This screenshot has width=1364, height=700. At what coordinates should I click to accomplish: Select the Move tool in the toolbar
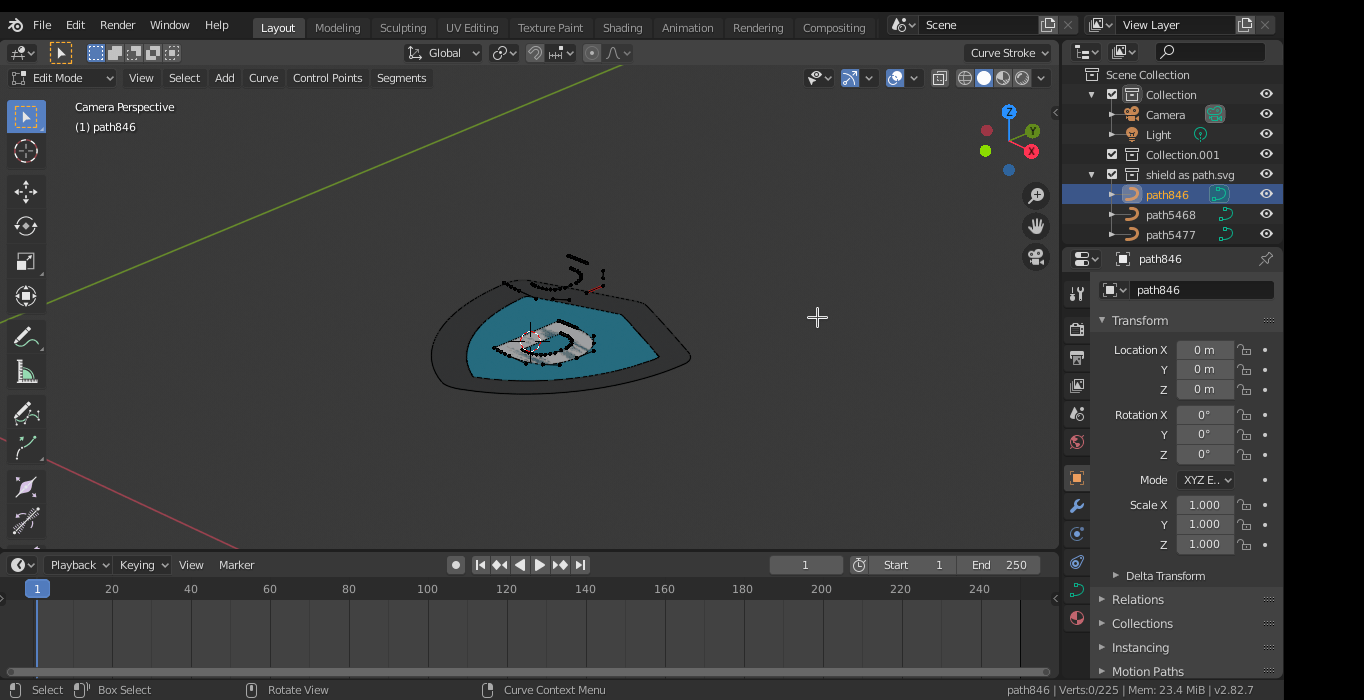pos(26,191)
